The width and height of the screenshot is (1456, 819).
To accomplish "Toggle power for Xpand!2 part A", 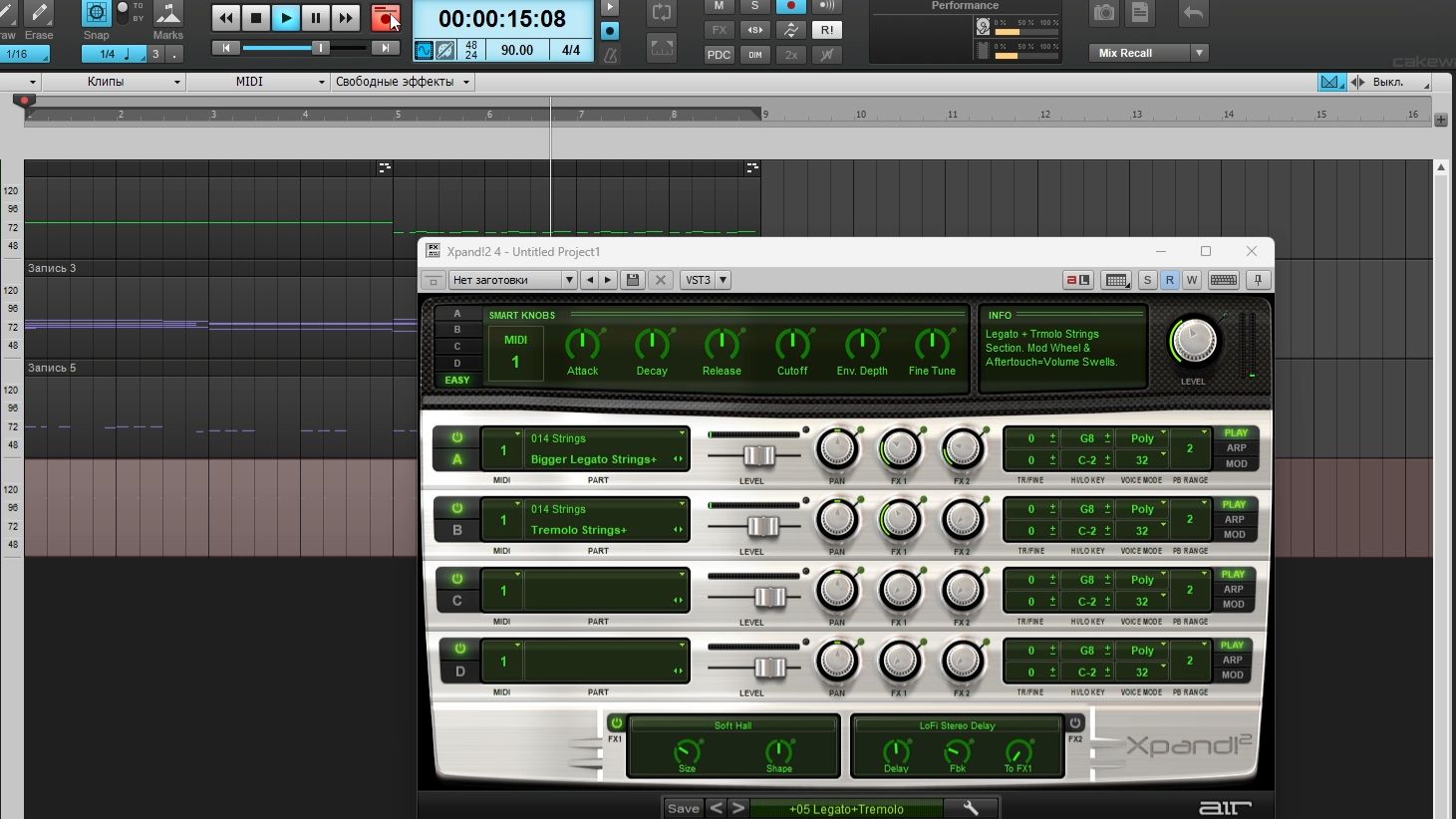I will [457, 437].
